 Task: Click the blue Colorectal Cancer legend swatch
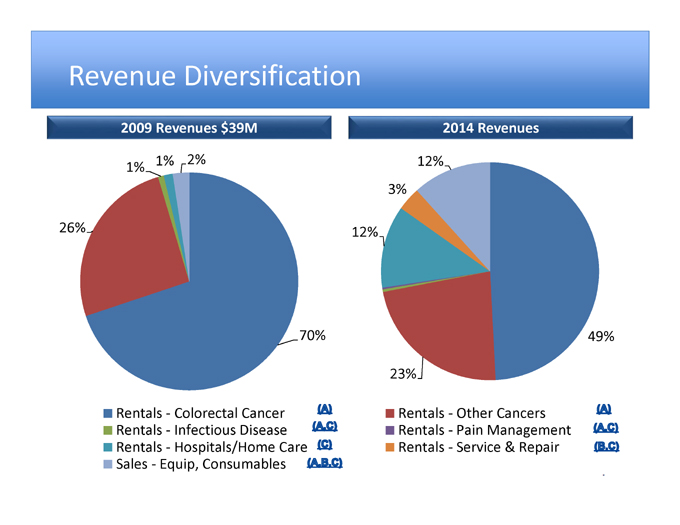click(108, 414)
